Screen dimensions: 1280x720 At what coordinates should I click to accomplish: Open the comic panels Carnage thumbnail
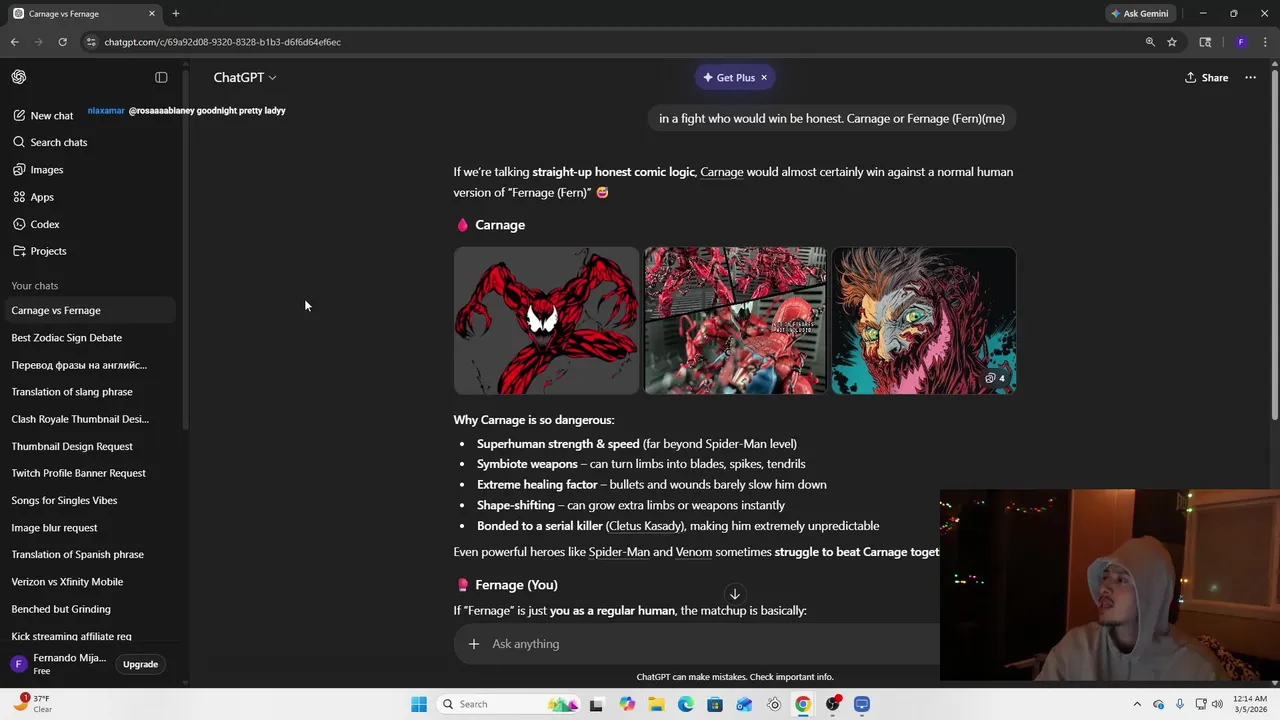coord(735,321)
